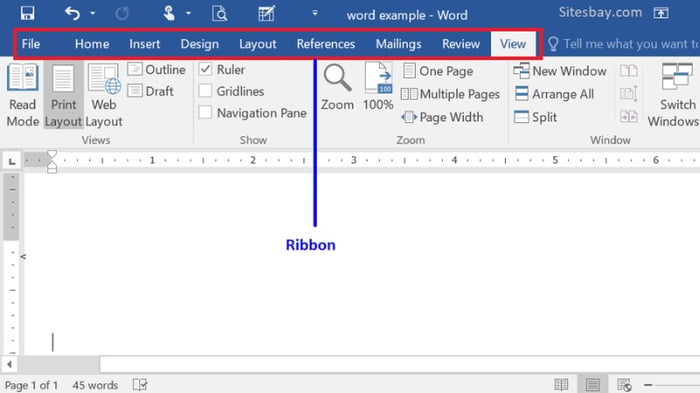Switch to the Home tab
The width and height of the screenshot is (700, 393).
click(x=92, y=44)
